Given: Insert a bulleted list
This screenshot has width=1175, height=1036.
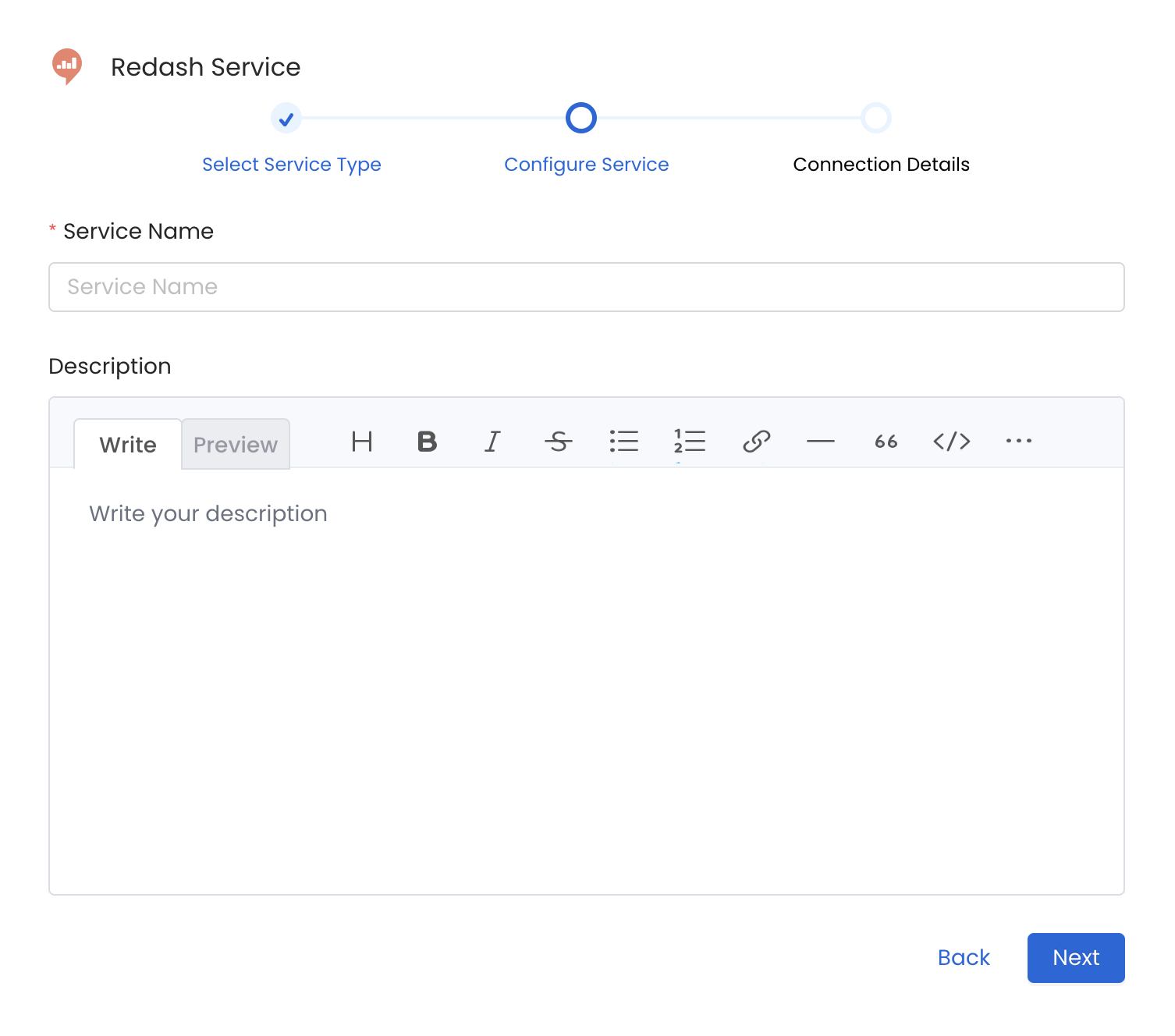Looking at the screenshot, I should [624, 442].
